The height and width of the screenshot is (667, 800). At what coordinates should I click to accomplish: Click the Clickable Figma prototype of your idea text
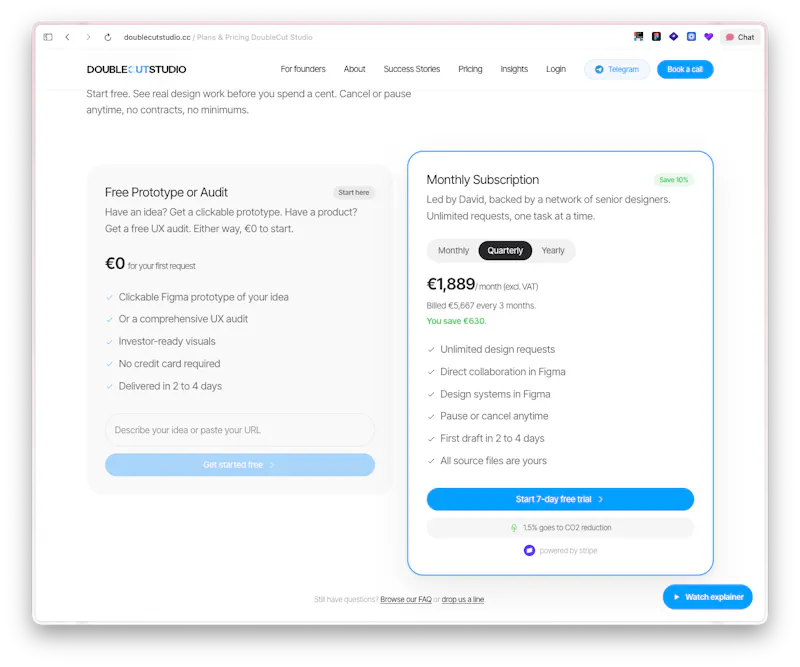click(x=204, y=297)
